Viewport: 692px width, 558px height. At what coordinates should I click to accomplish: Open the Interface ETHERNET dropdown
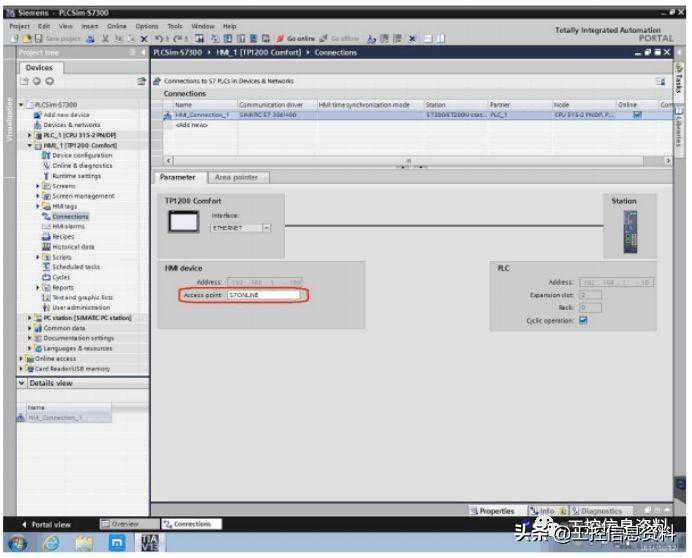(267, 227)
